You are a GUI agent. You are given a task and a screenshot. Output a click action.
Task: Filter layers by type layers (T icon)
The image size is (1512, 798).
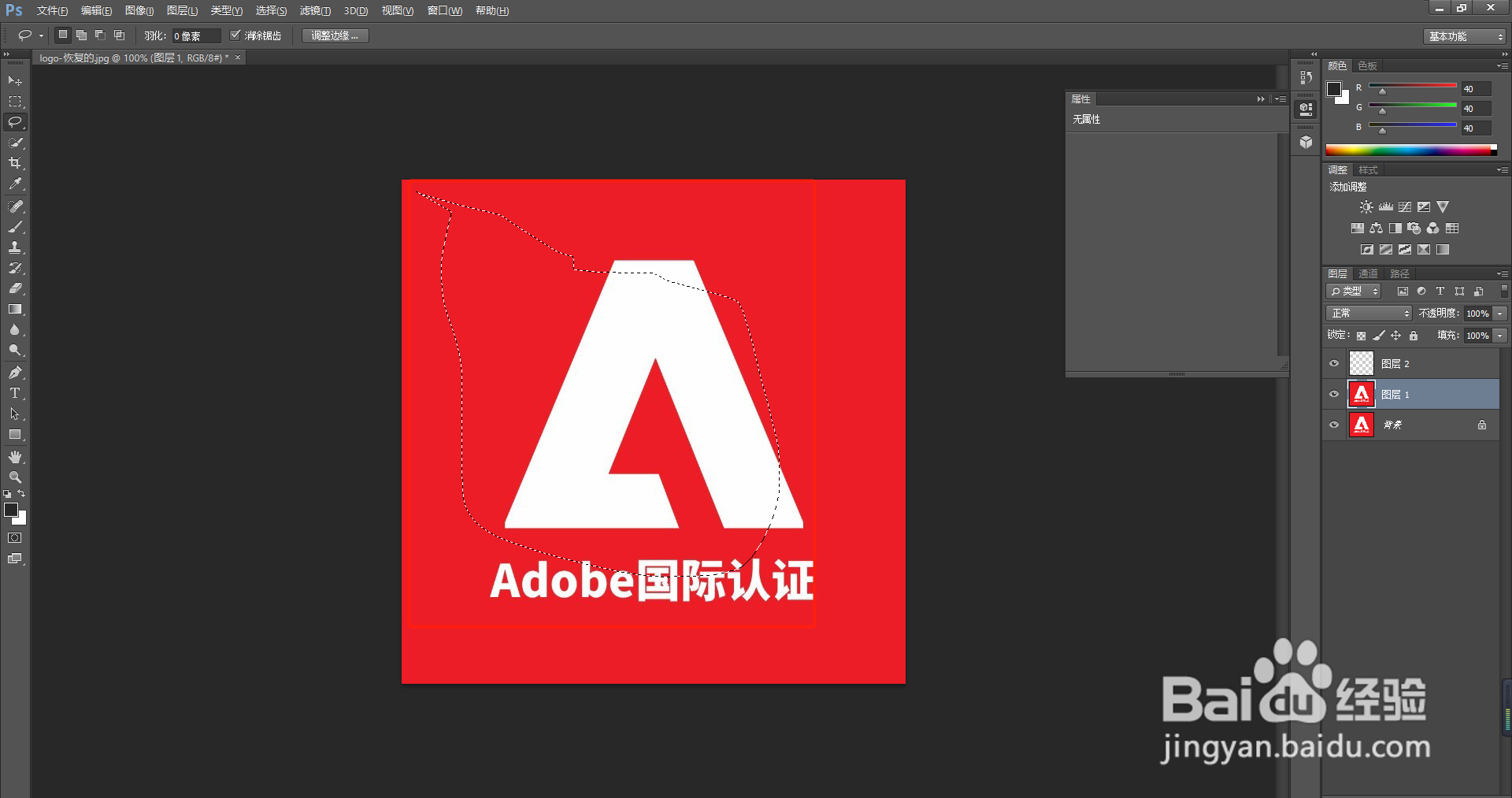point(1440,291)
